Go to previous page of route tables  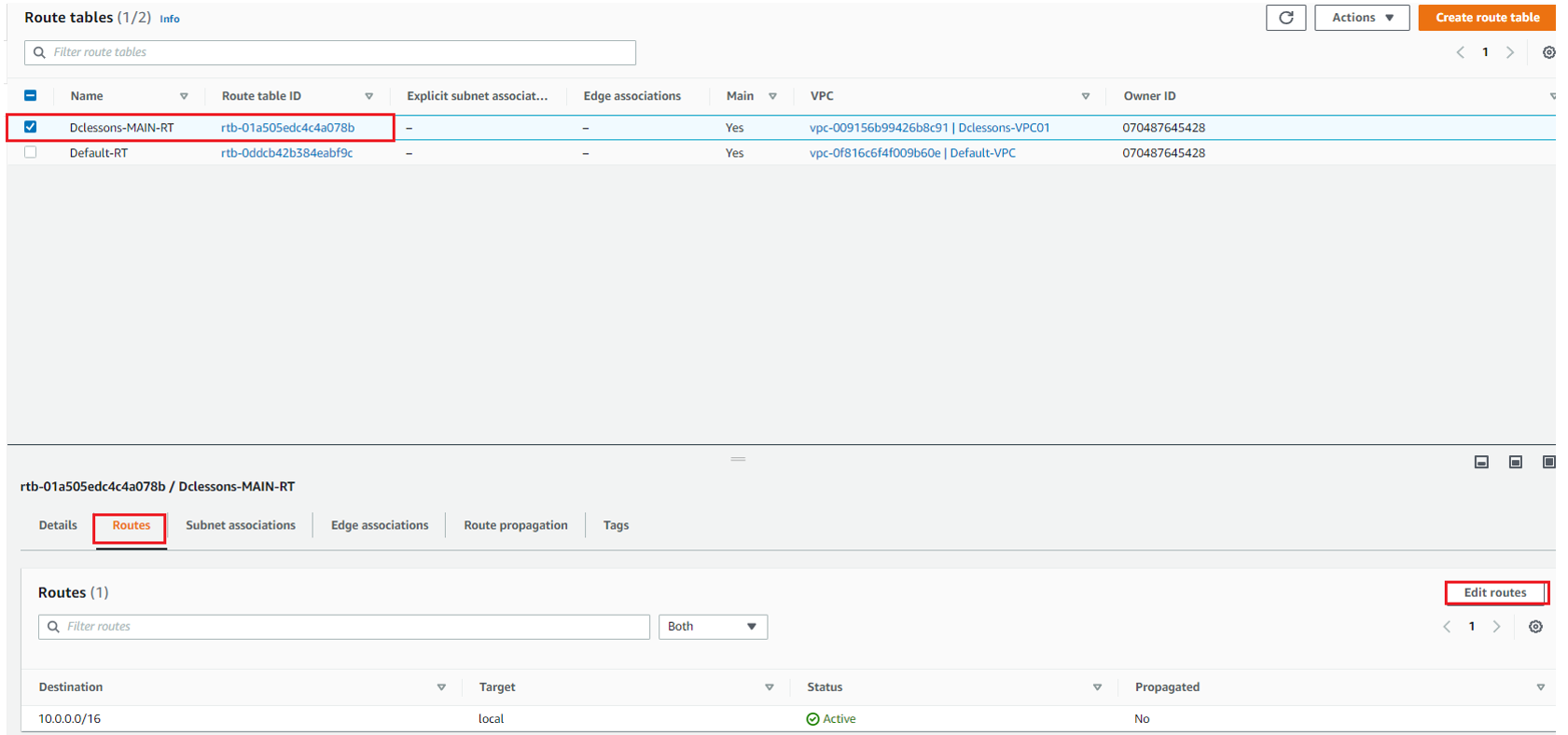click(x=1461, y=52)
